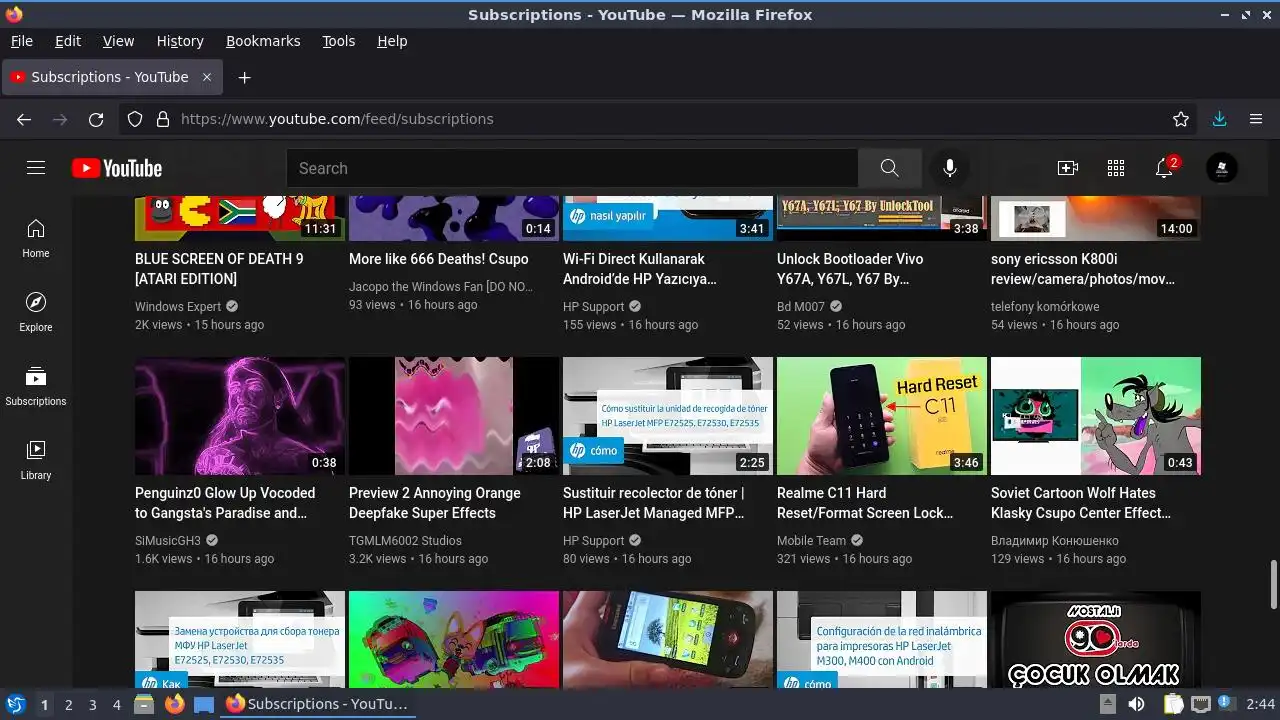Open the file manager taskbar icon

[144, 704]
